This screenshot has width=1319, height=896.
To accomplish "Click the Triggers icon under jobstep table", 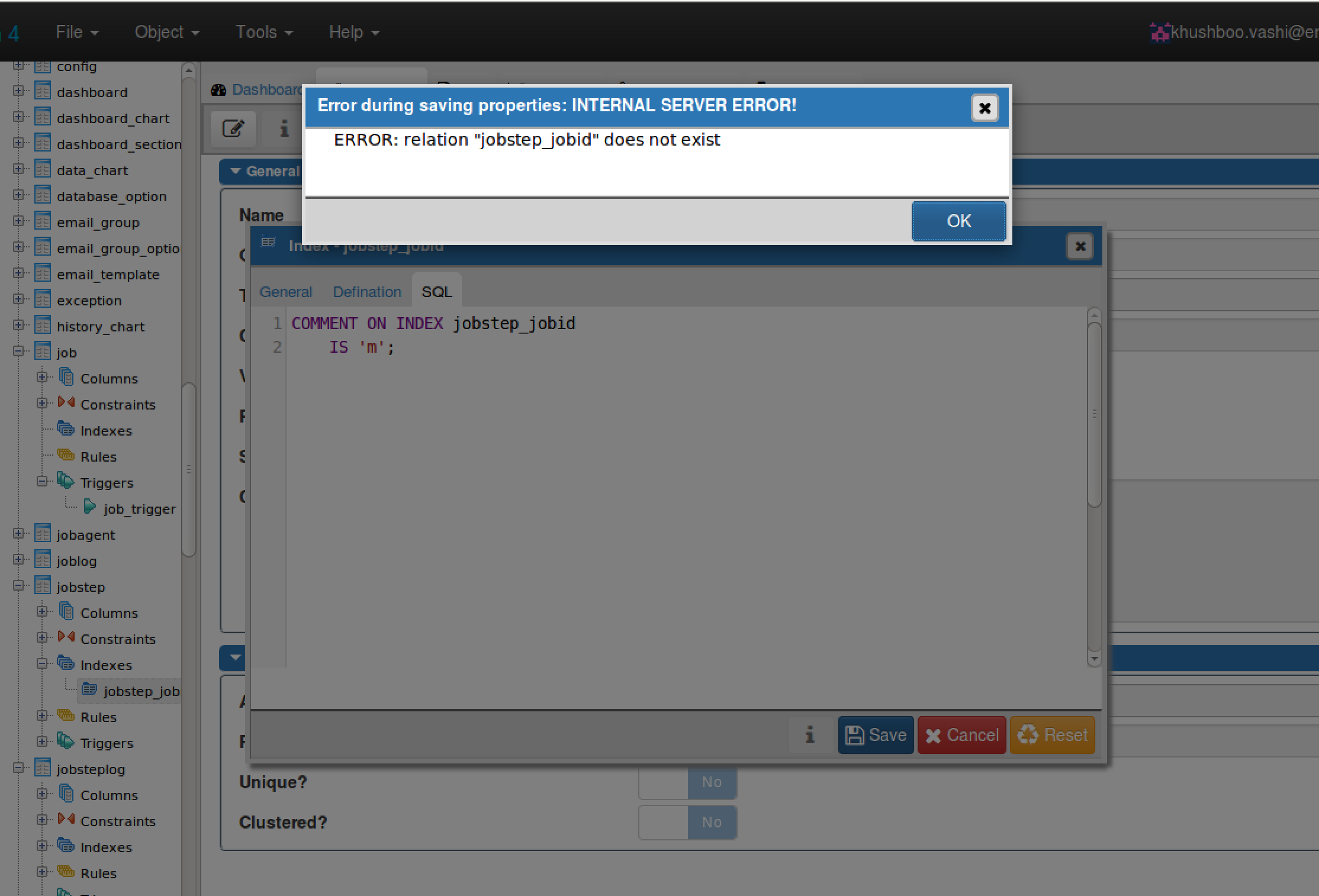I will click(x=66, y=741).
